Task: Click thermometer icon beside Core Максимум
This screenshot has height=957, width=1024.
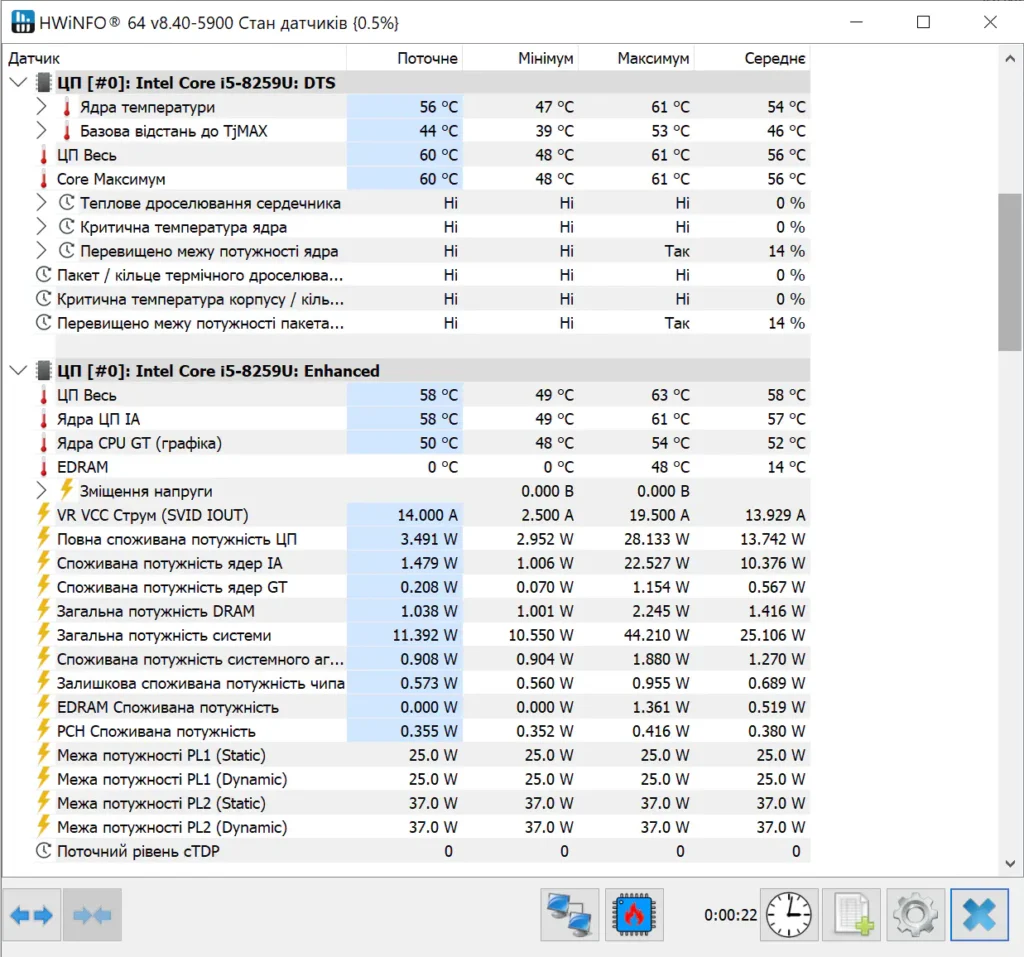Action: [x=44, y=179]
